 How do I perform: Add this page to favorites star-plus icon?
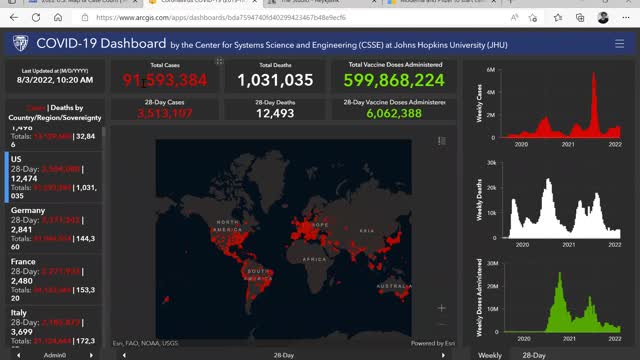[533, 18]
